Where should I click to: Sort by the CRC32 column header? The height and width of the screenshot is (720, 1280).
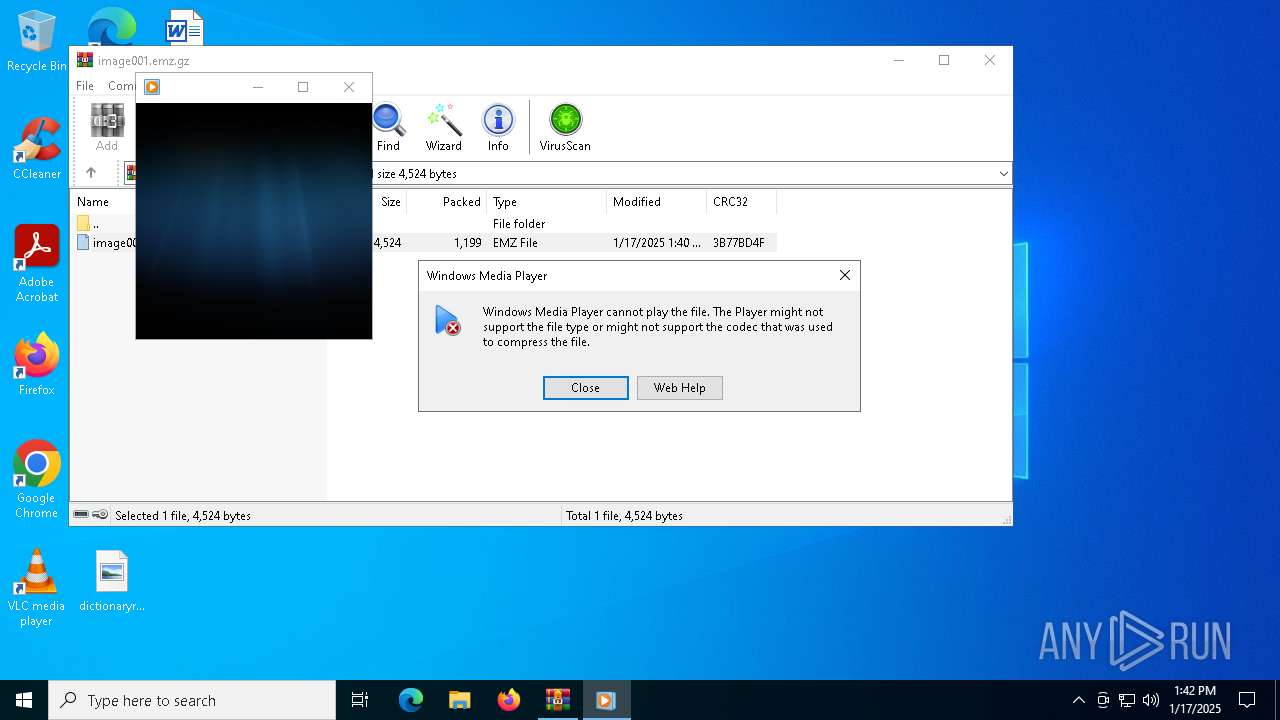pyautogui.click(x=741, y=202)
